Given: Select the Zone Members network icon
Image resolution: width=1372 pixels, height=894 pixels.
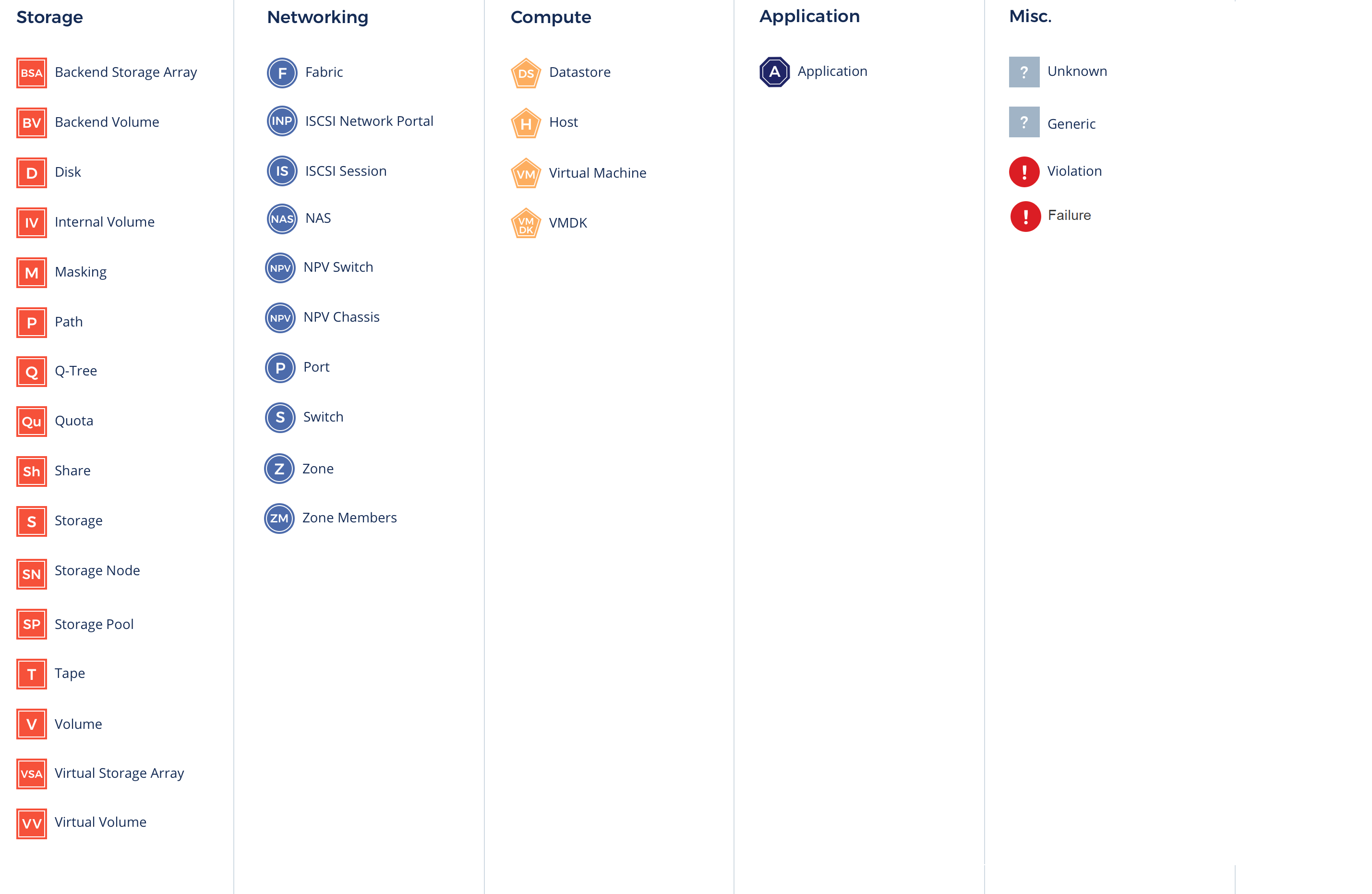Looking at the screenshot, I should [280, 518].
